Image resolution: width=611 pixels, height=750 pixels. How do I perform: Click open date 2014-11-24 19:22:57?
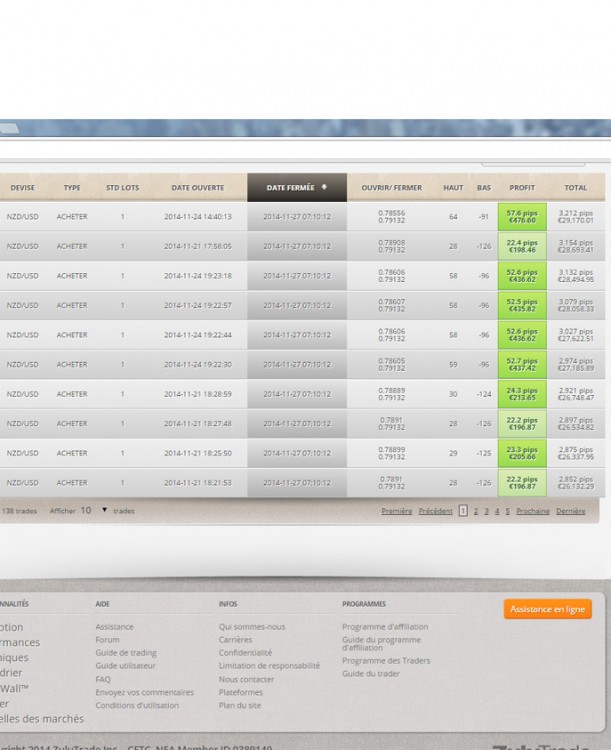198,305
